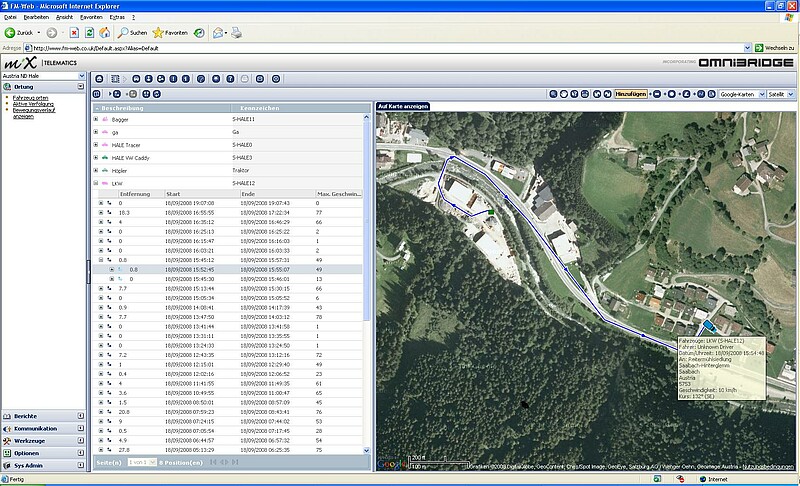
Task: Open the Datei menu
Action: coord(10,17)
